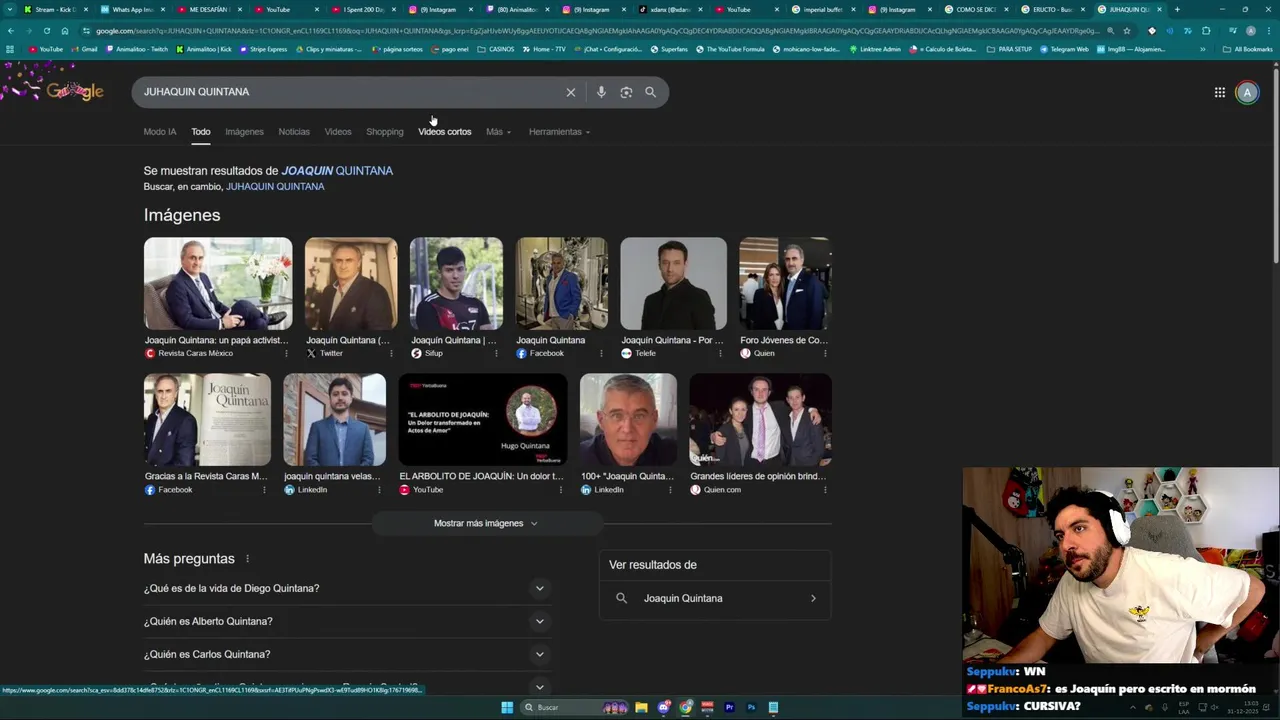This screenshot has width=1280, height=720.
Task: Reload the page using the refresh icon
Action: pyautogui.click(x=46, y=31)
